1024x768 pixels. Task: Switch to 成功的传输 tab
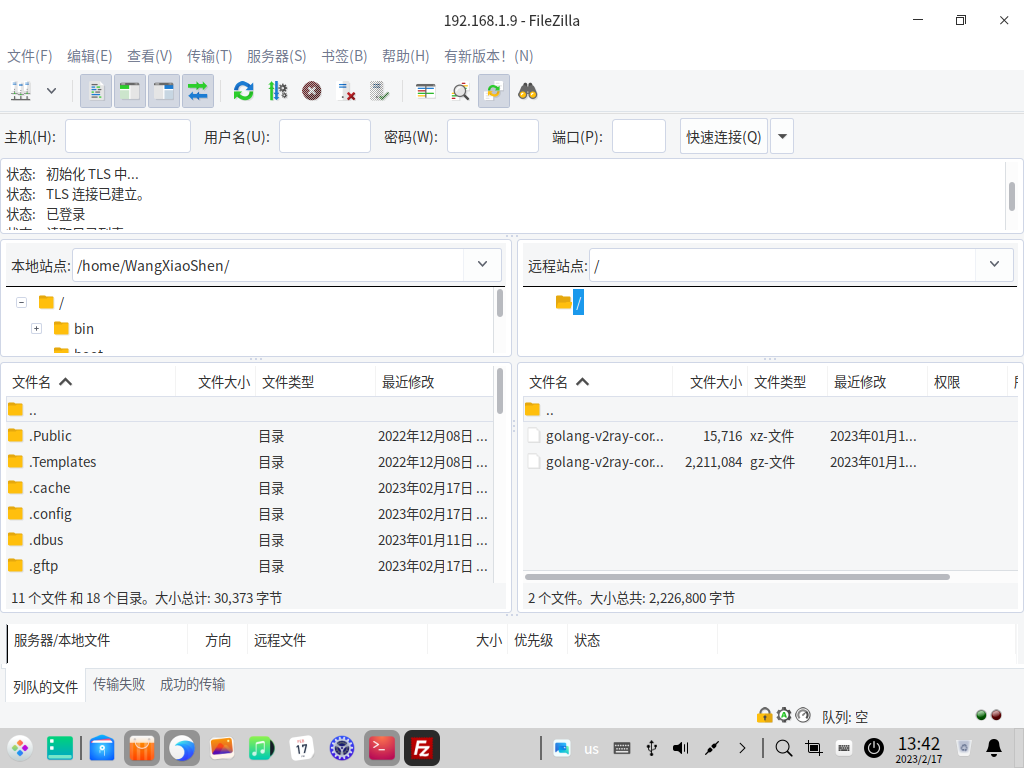click(193, 684)
